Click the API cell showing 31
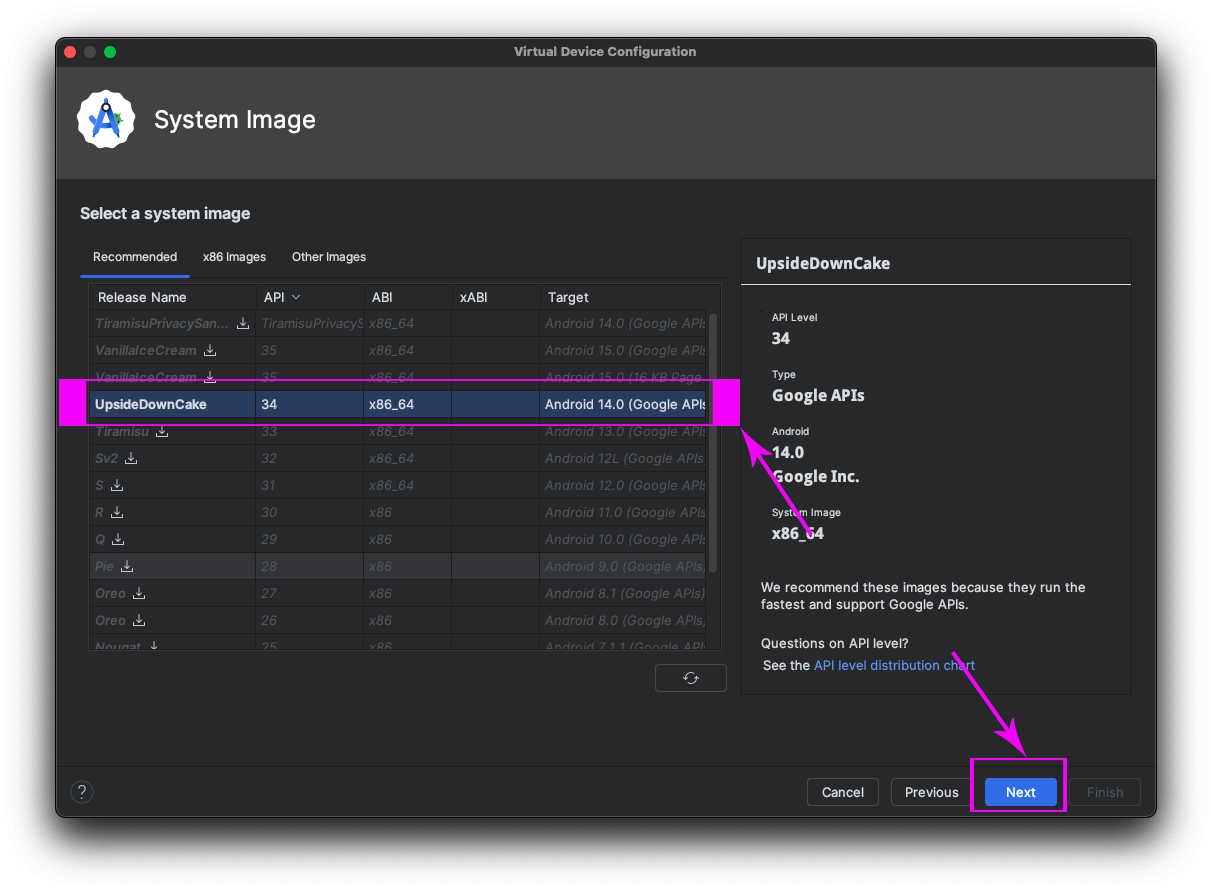 [x=310, y=486]
